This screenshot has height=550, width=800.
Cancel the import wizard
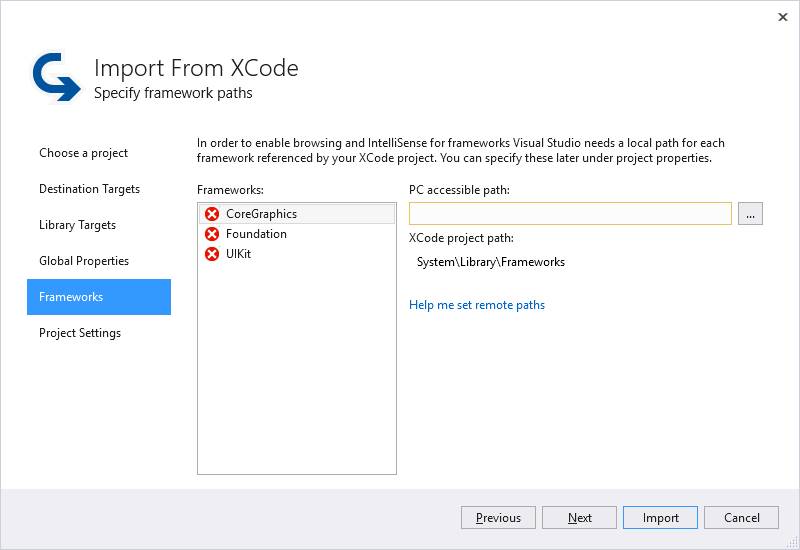coord(741,518)
